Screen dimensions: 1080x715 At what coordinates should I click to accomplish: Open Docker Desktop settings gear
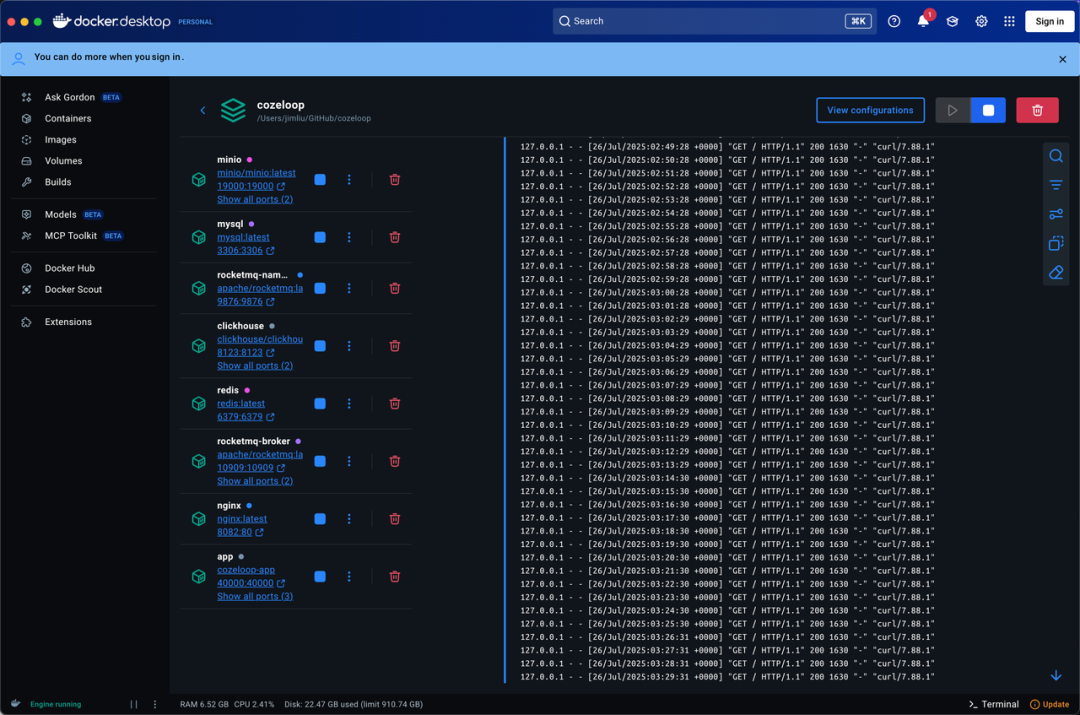pos(982,21)
